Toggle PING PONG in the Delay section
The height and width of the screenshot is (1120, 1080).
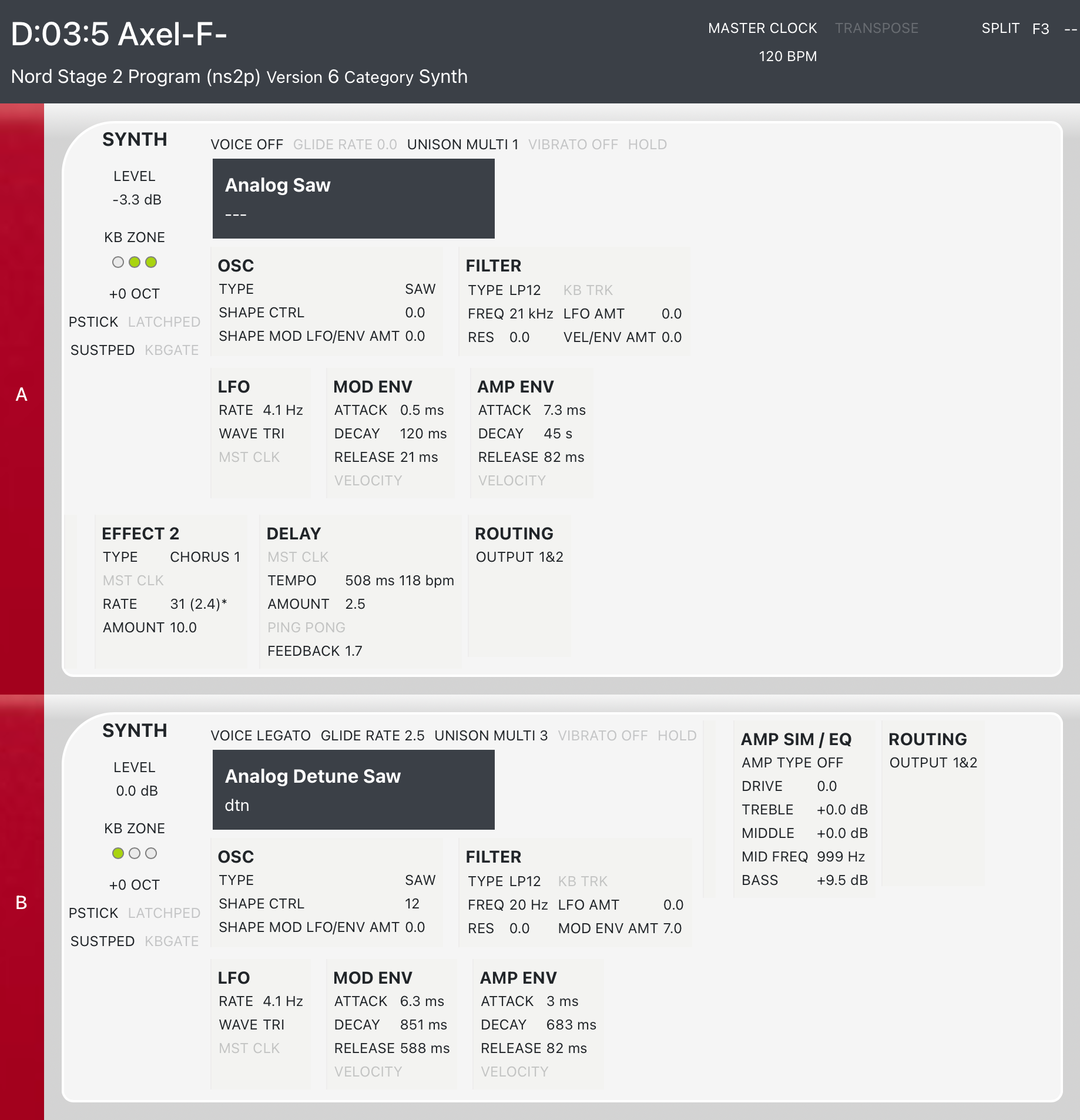(x=306, y=628)
